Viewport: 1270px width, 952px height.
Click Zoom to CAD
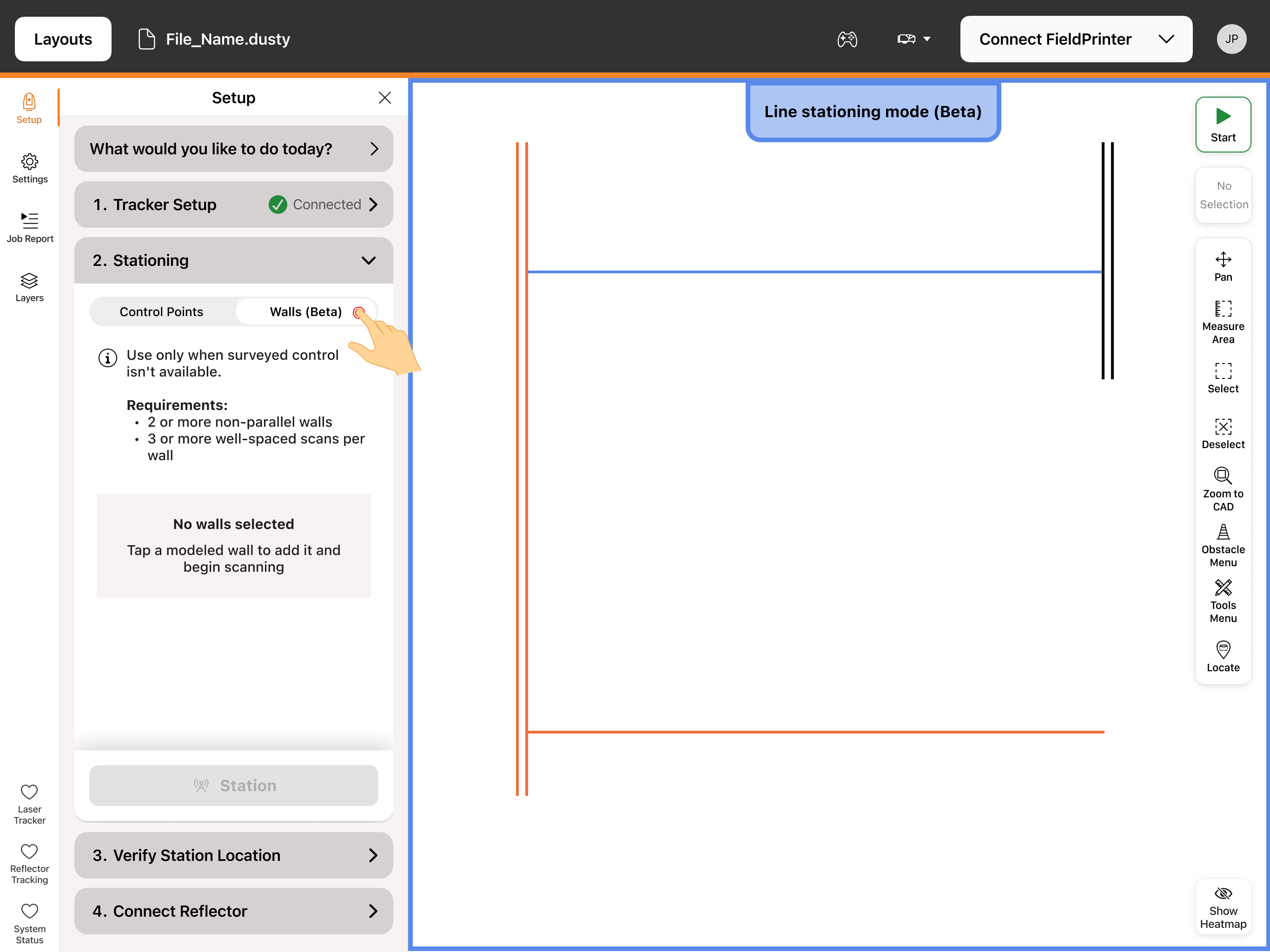click(1223, 489)
